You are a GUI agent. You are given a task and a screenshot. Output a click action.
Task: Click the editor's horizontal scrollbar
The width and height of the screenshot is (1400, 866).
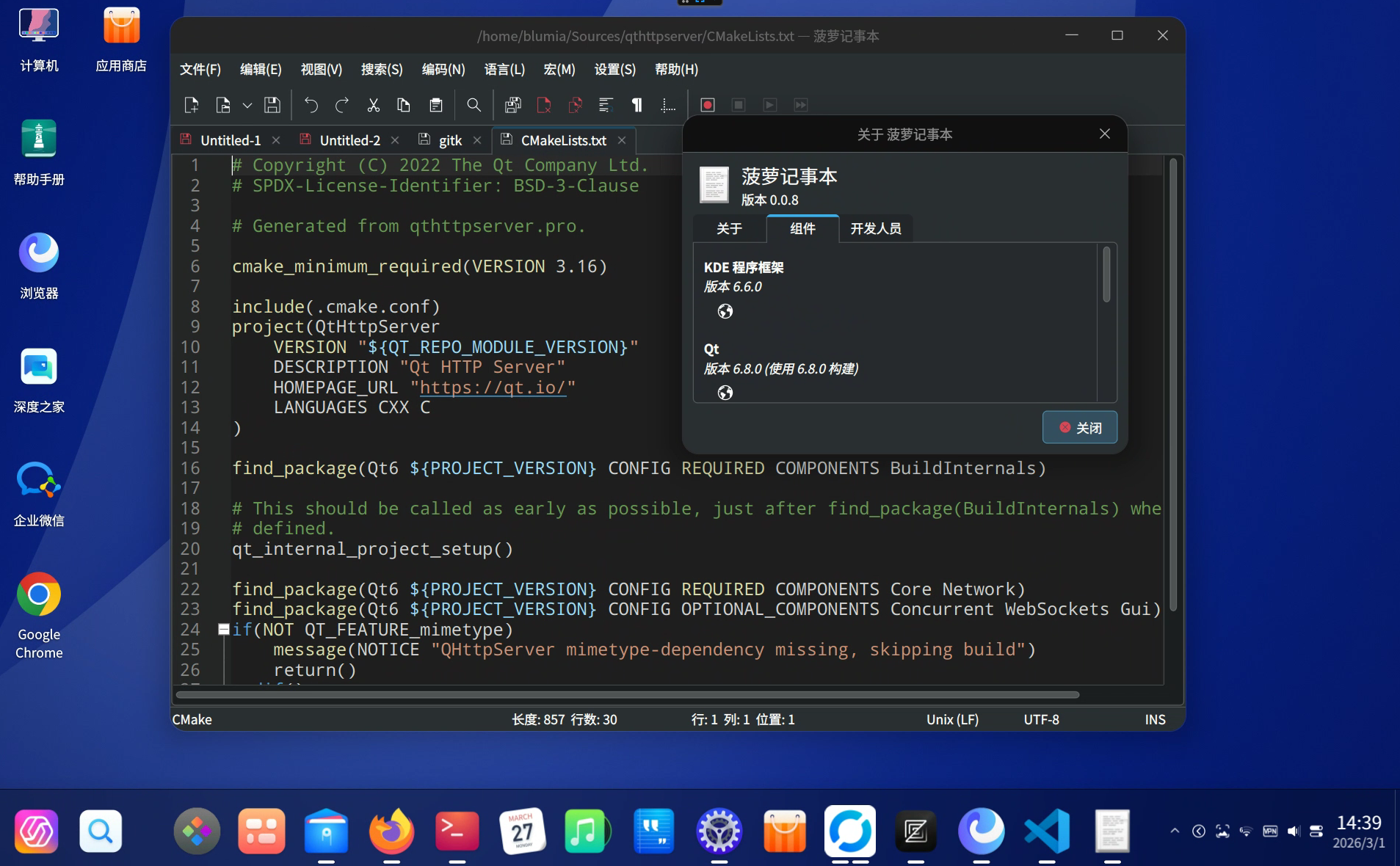point(627,694)
